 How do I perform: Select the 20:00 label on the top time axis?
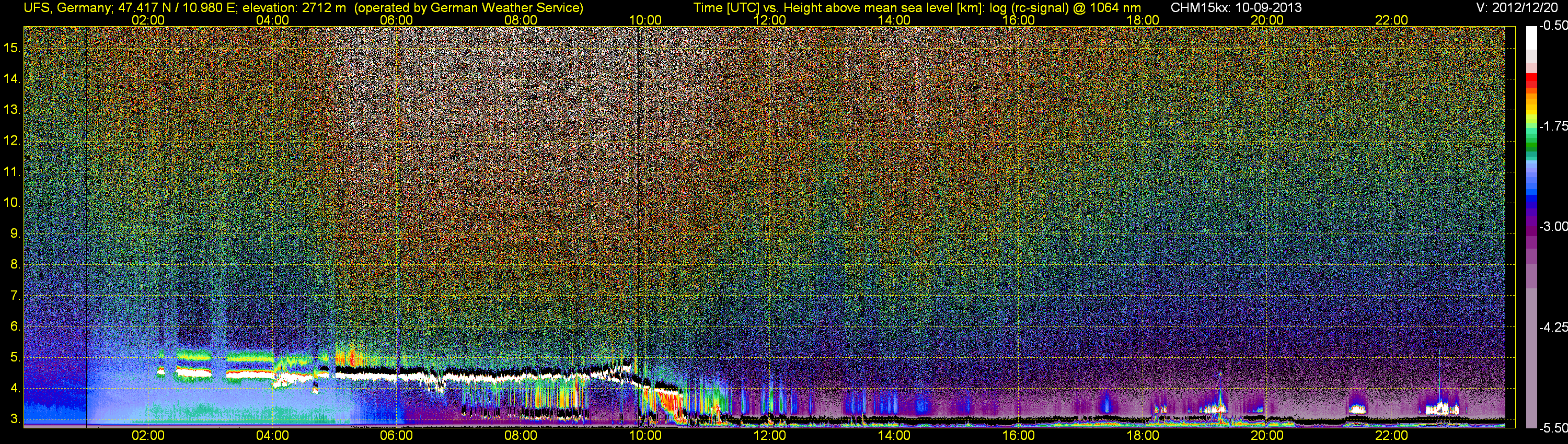pyautogui.click(x=1267, y=20)
